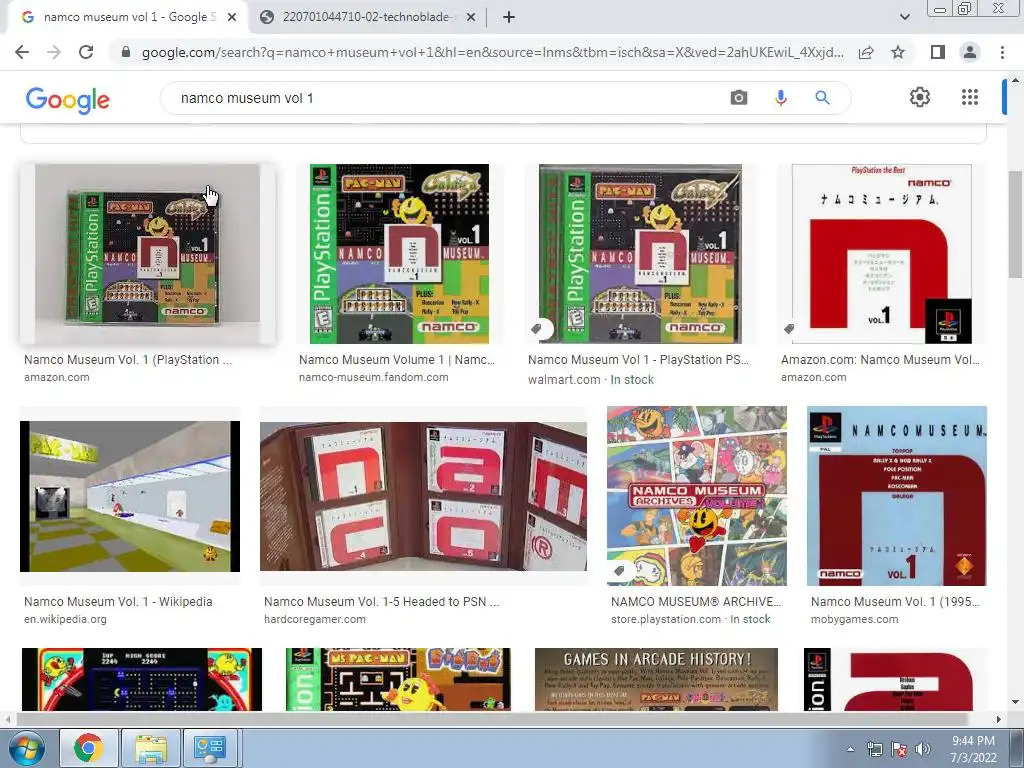Click store.playstation.com · In stock source

coord(691,619)
